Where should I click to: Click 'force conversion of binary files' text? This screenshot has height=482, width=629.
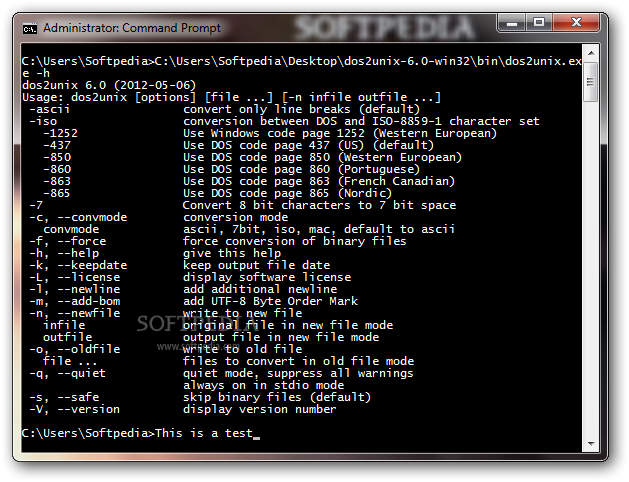pos(294,241)
